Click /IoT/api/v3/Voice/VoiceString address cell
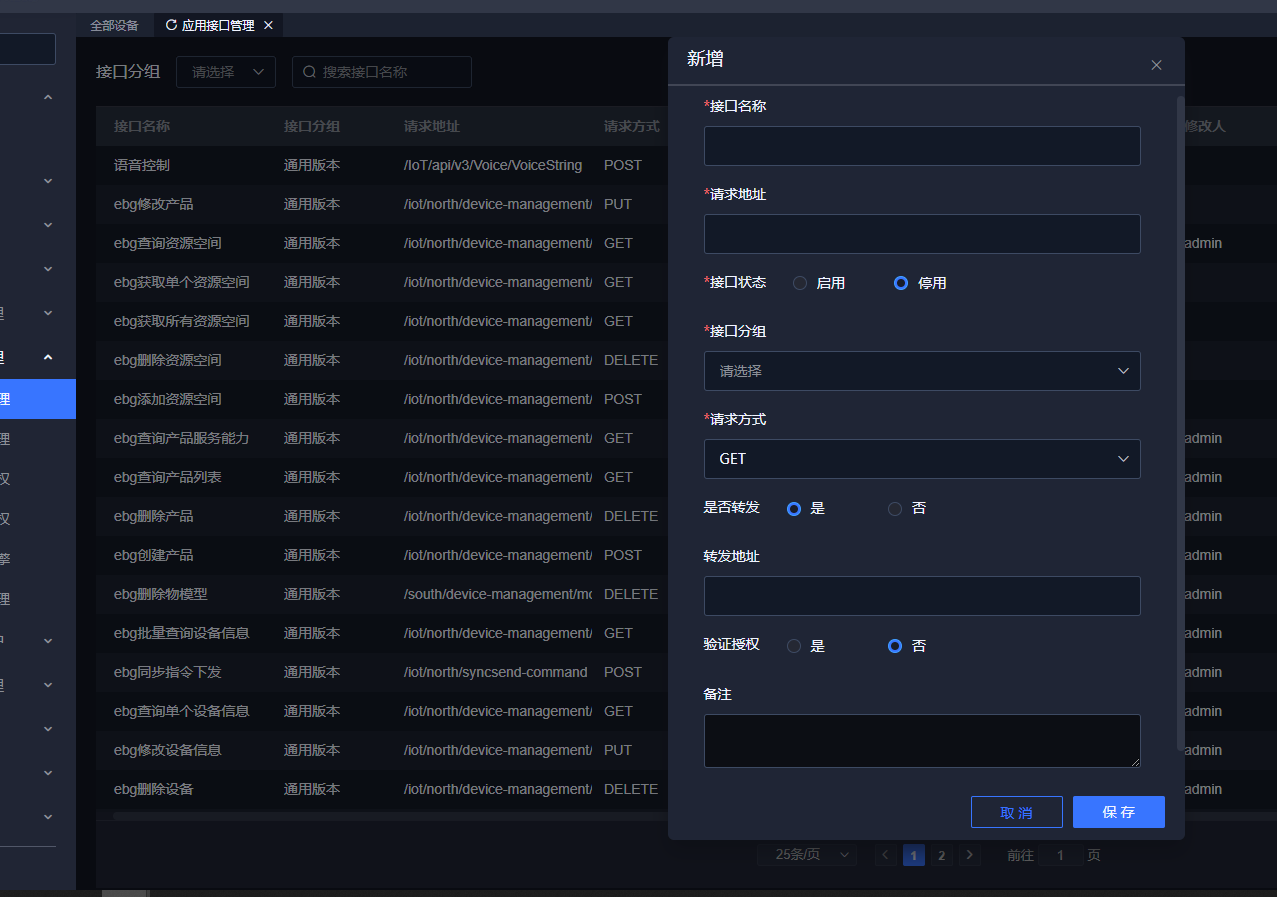The height and width of the screenshot is (897, 1277). pos(493,165)
